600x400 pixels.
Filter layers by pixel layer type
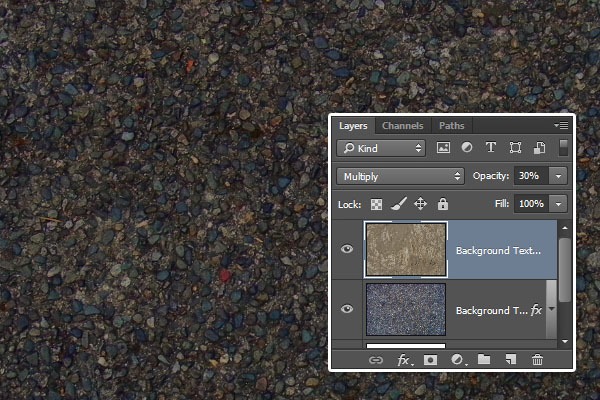click(444, 148)
